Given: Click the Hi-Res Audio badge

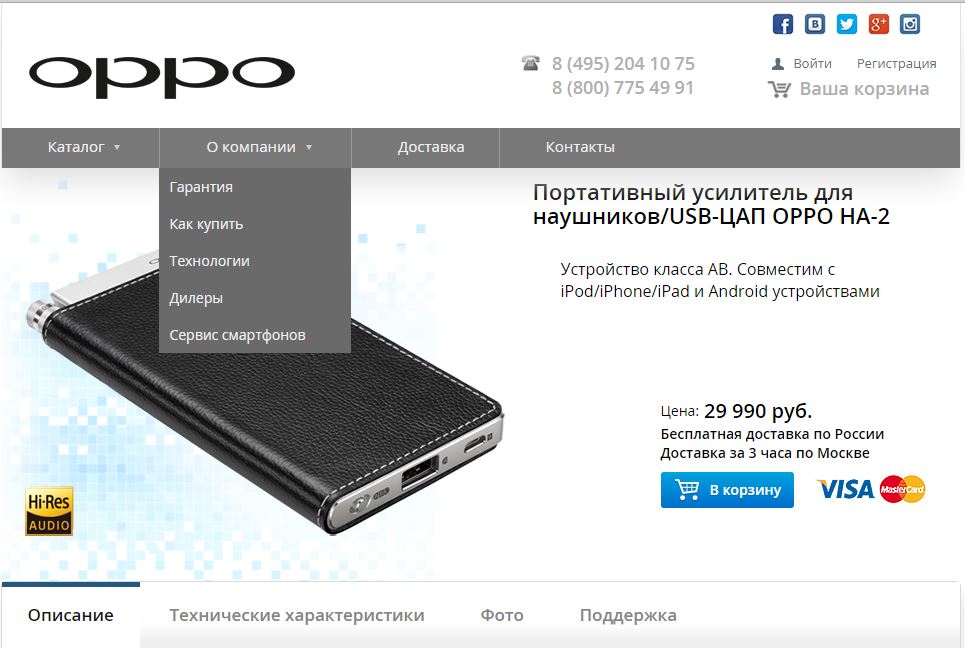Looking at the screenshot, I should click(49, 511).
